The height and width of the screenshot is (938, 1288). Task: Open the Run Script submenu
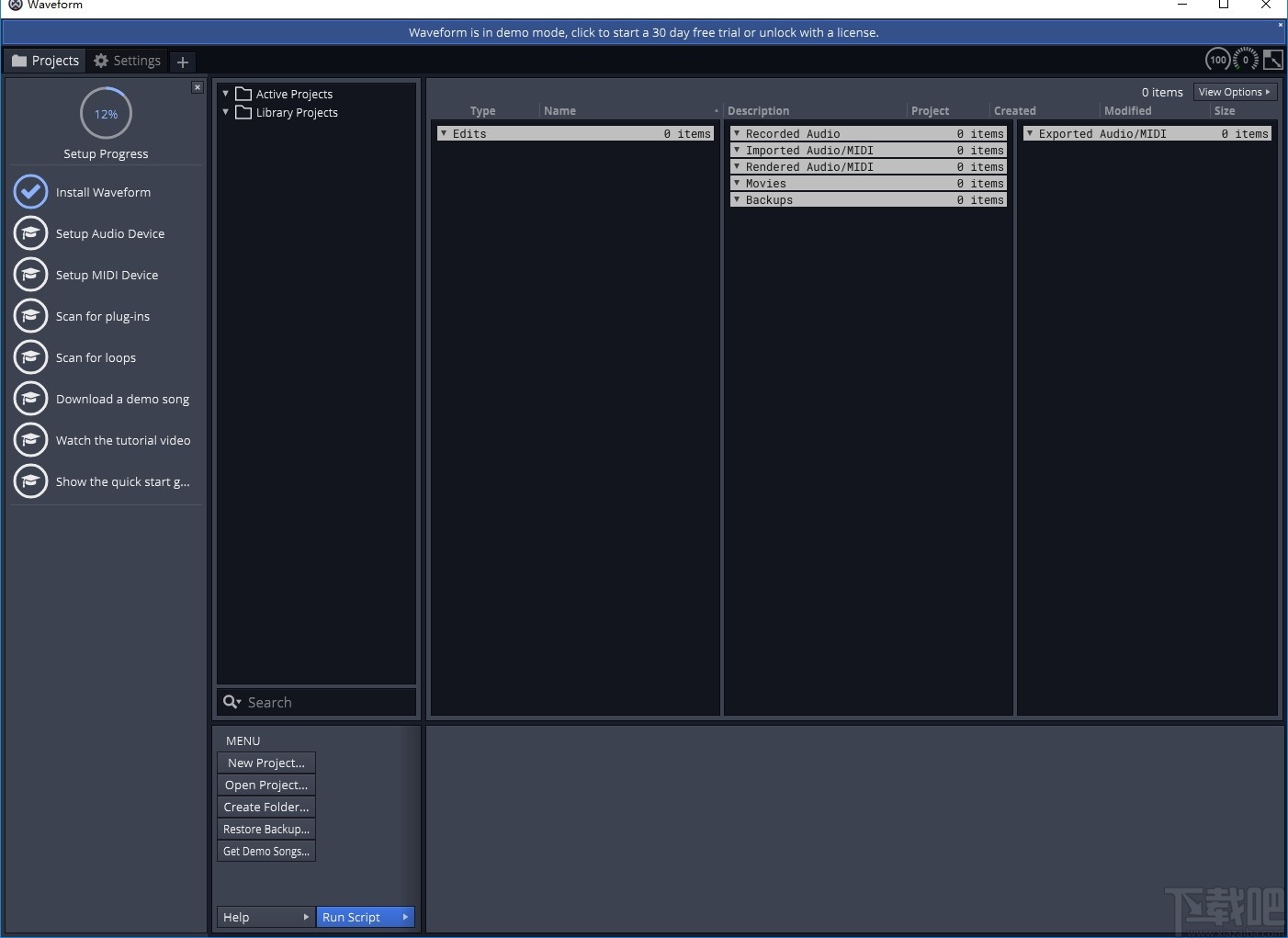(366, 917)
